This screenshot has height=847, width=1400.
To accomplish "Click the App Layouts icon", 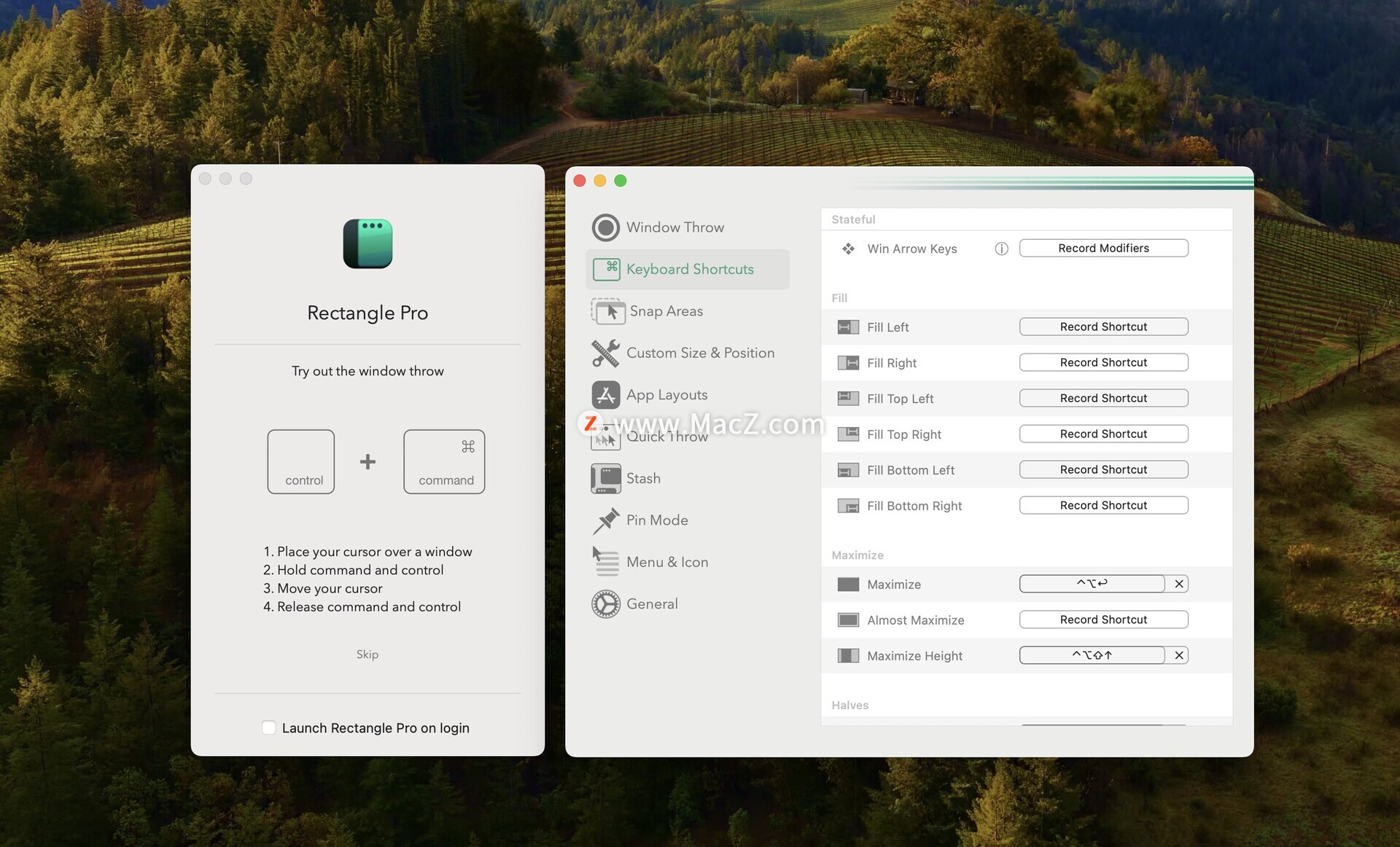I will click(x=605, y=395).
